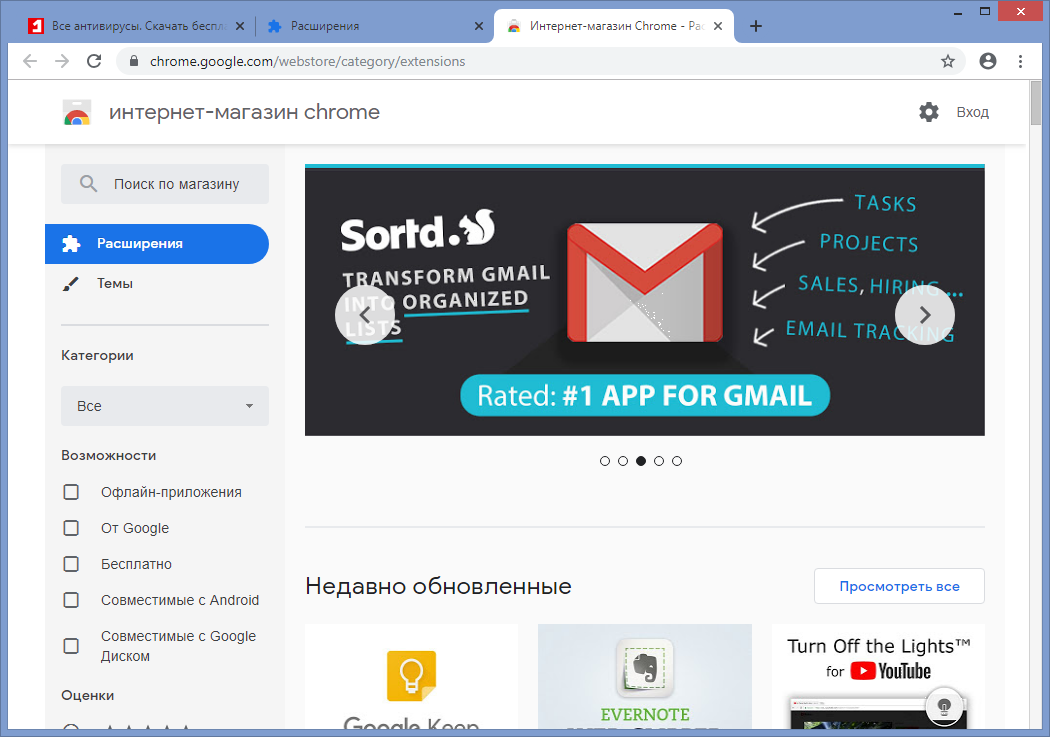Click the Оценки label
The image size is (1050, 737).
point(88,695)
